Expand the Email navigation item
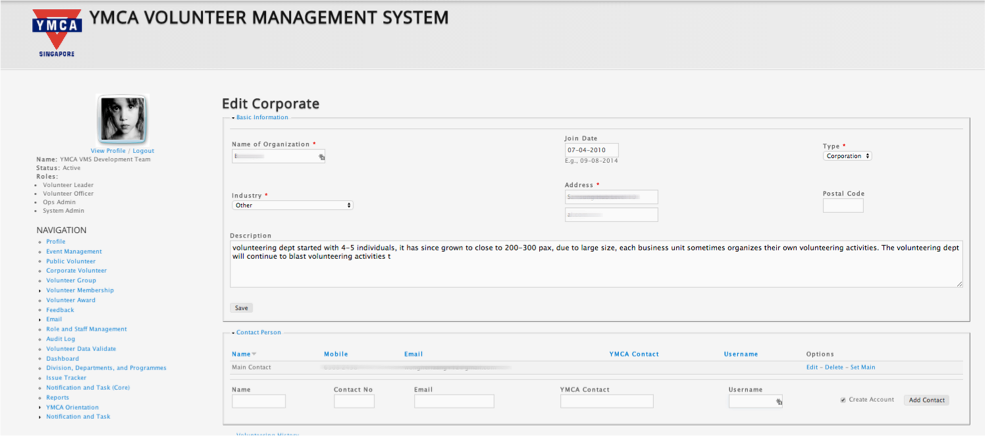The width and height of the screenshot is (985, 436). 39,320
